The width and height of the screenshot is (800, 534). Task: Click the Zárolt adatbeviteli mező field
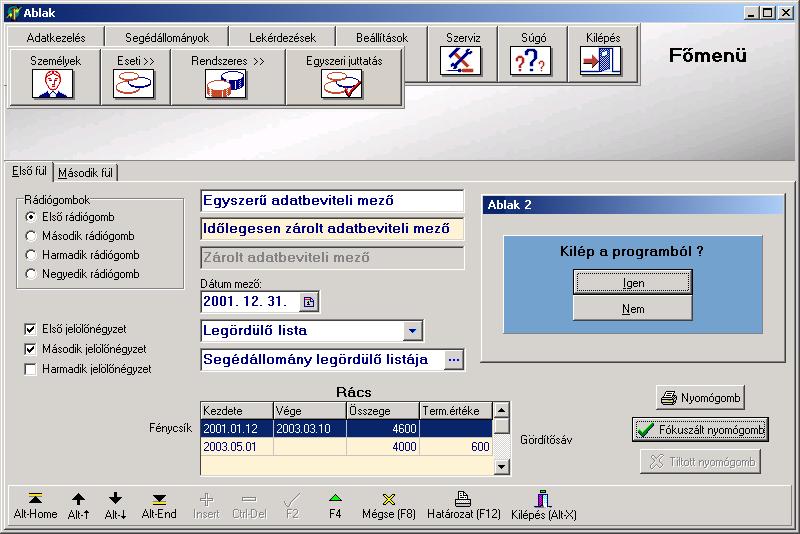[332, 258]
